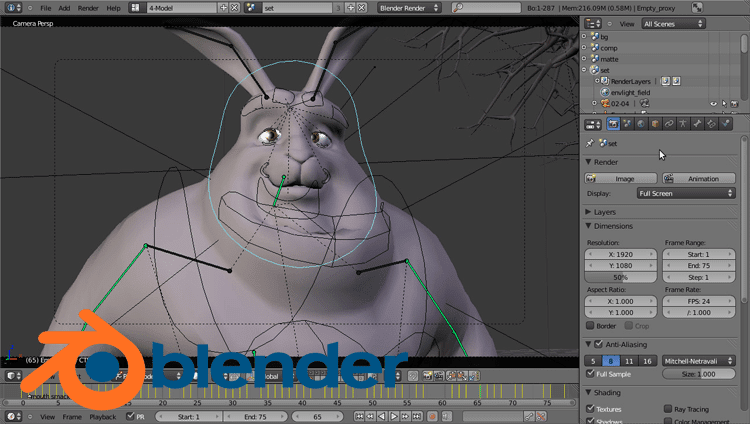Open the Full Screen display dropdown
This screenshot has height=424, width=750.
pyautogui.click(x=686, y=193)
